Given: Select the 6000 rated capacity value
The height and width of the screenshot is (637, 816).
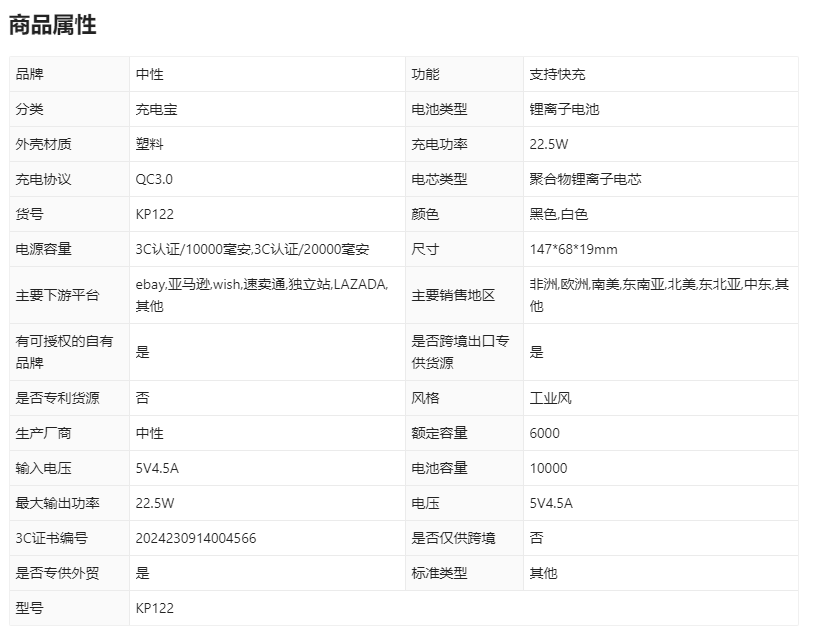Looking at the screenshot, I should (544, 433).
